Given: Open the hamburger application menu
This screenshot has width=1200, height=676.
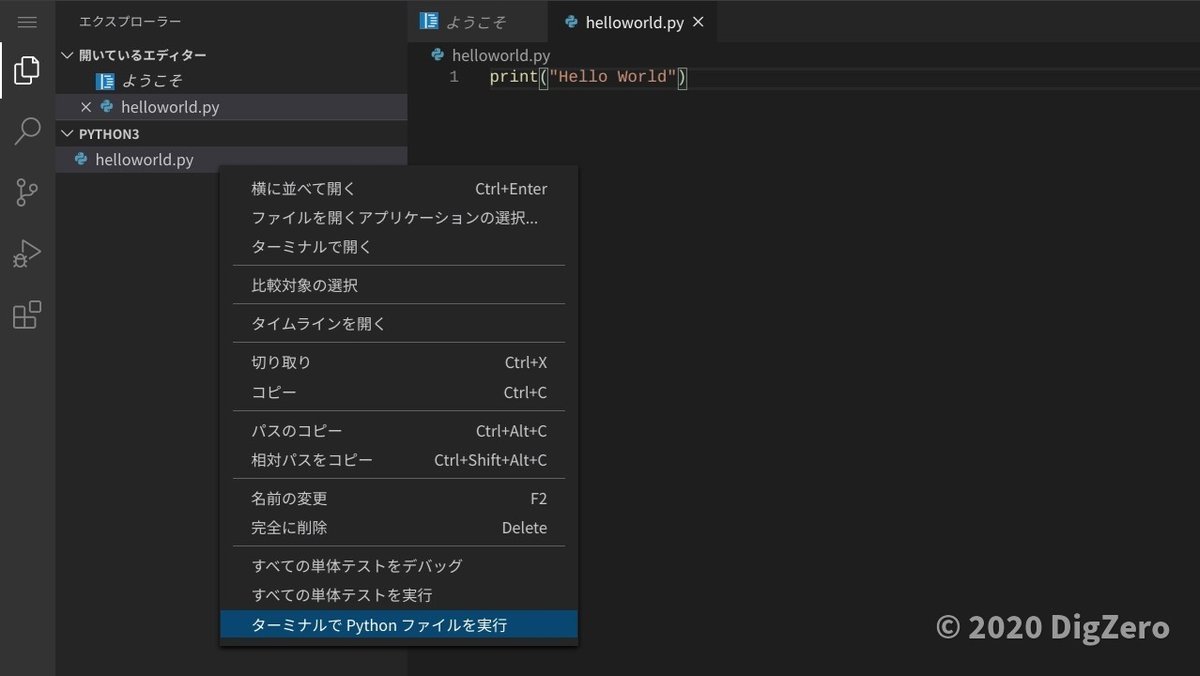Looking at the screenshot, I should coord(27,21).
